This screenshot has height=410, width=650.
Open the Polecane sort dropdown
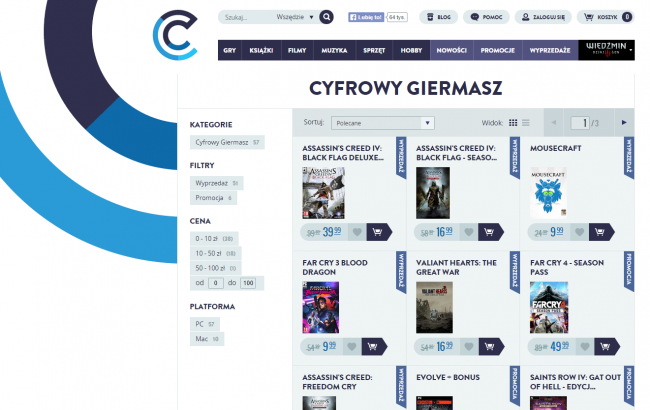[x=383, y=123]
